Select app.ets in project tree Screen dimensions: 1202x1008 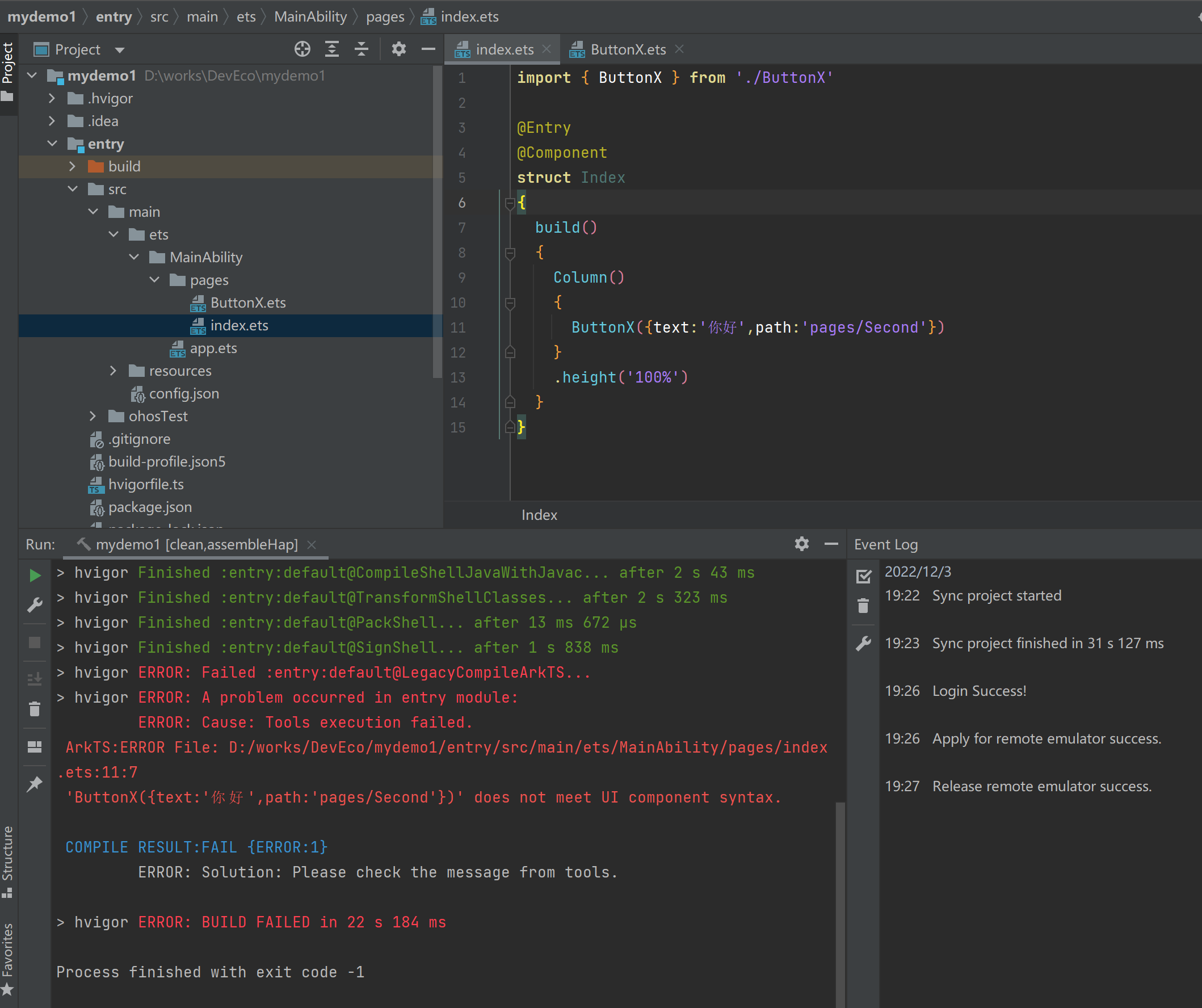coord(213,348)
